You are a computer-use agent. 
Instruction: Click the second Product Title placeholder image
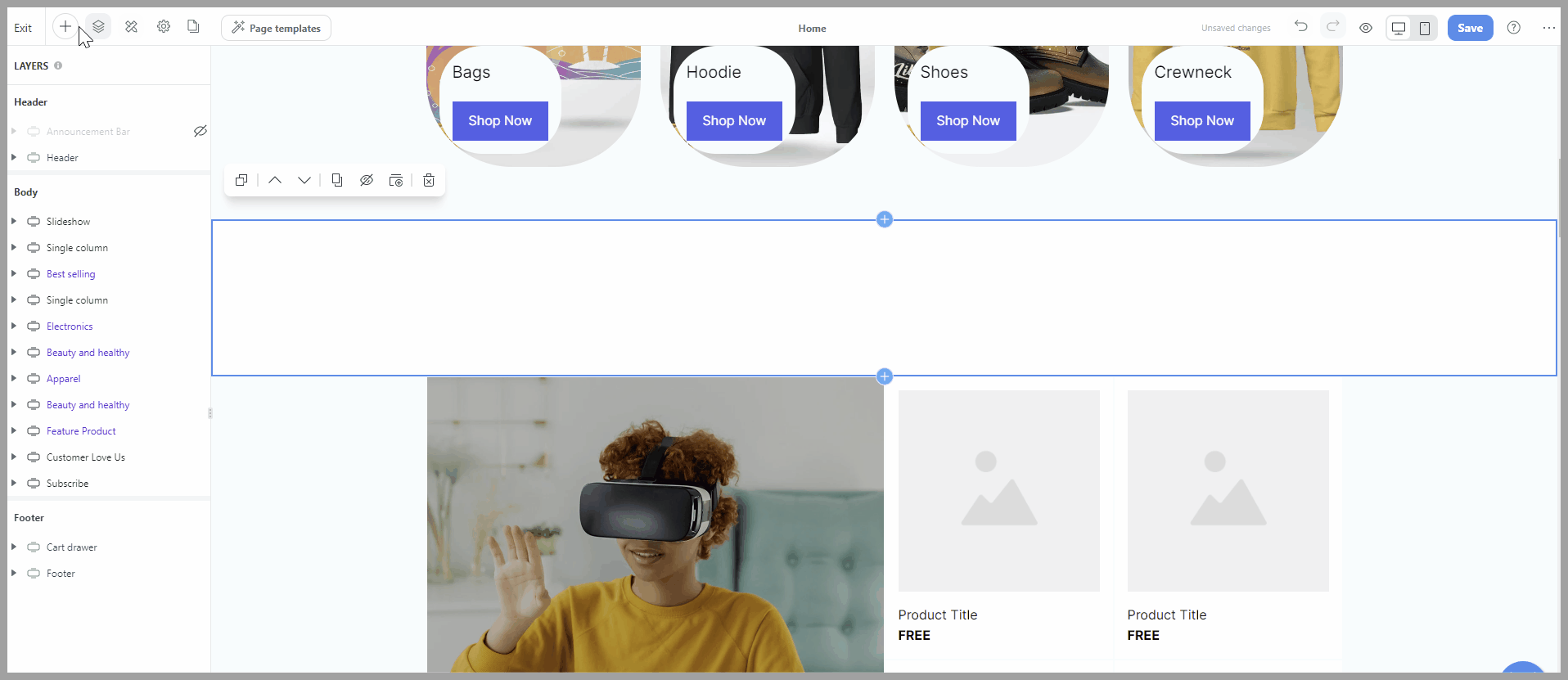[1228, 491]
